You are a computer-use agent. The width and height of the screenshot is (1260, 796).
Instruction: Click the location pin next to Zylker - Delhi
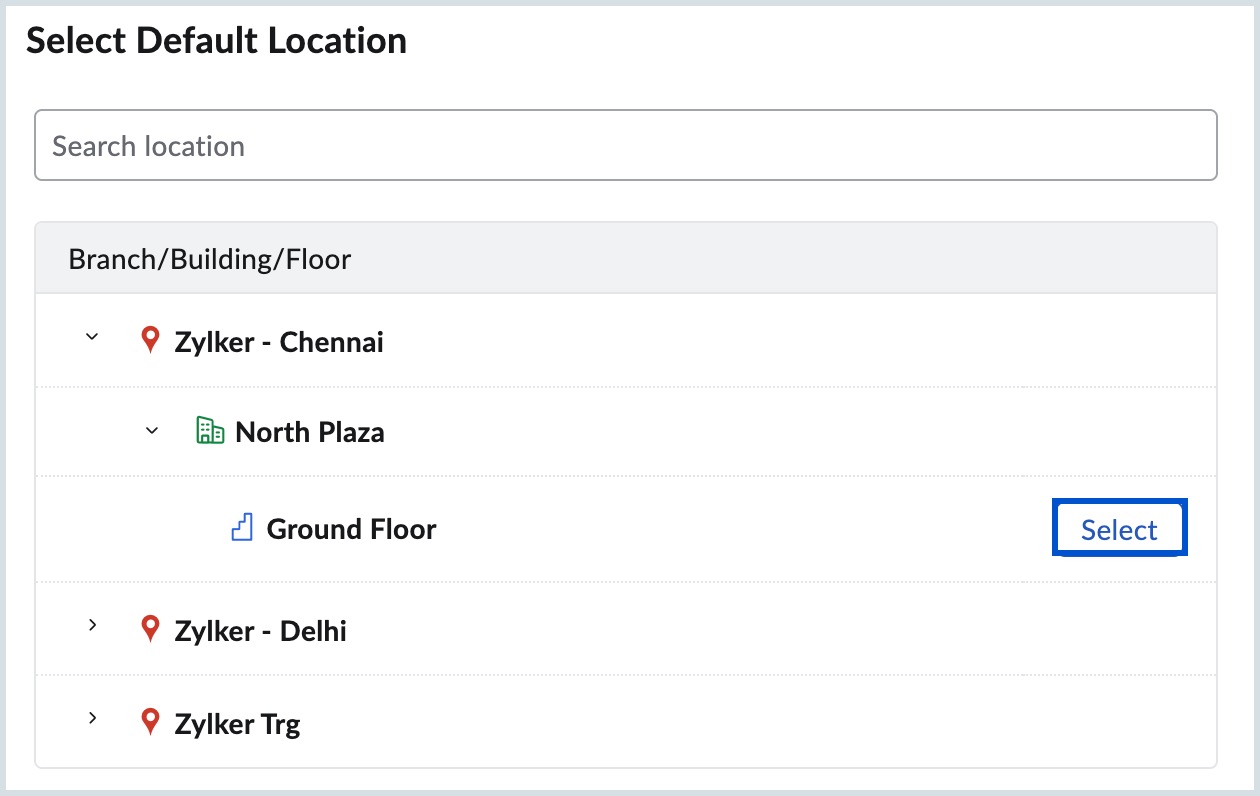pos(150,629)
